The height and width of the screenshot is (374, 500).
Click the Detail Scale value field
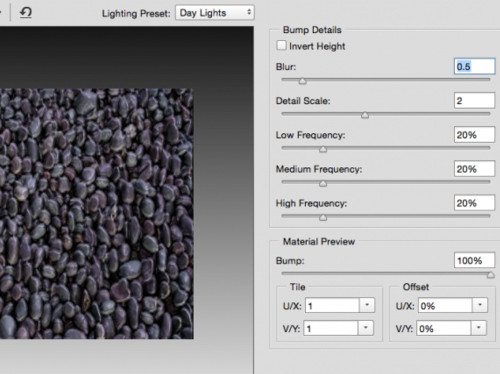click(x=474, y=100)
